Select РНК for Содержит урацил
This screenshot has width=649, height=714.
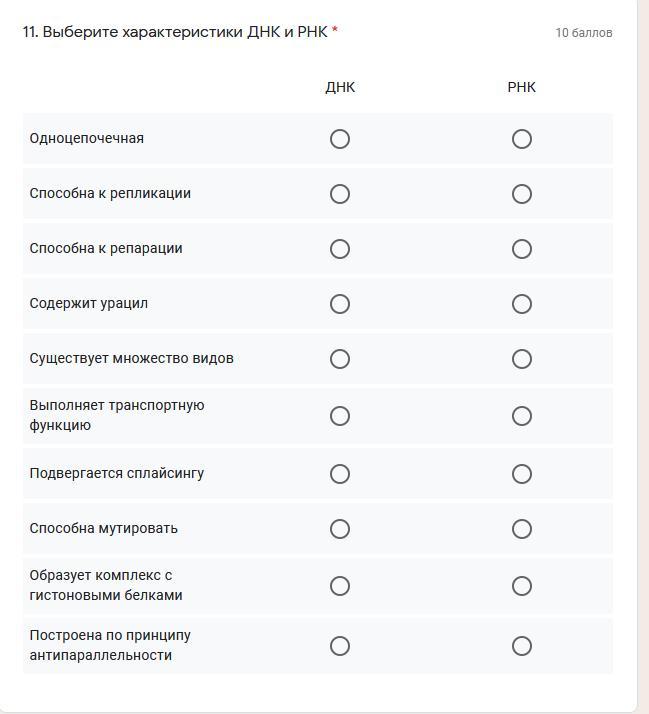pos(522,304)
